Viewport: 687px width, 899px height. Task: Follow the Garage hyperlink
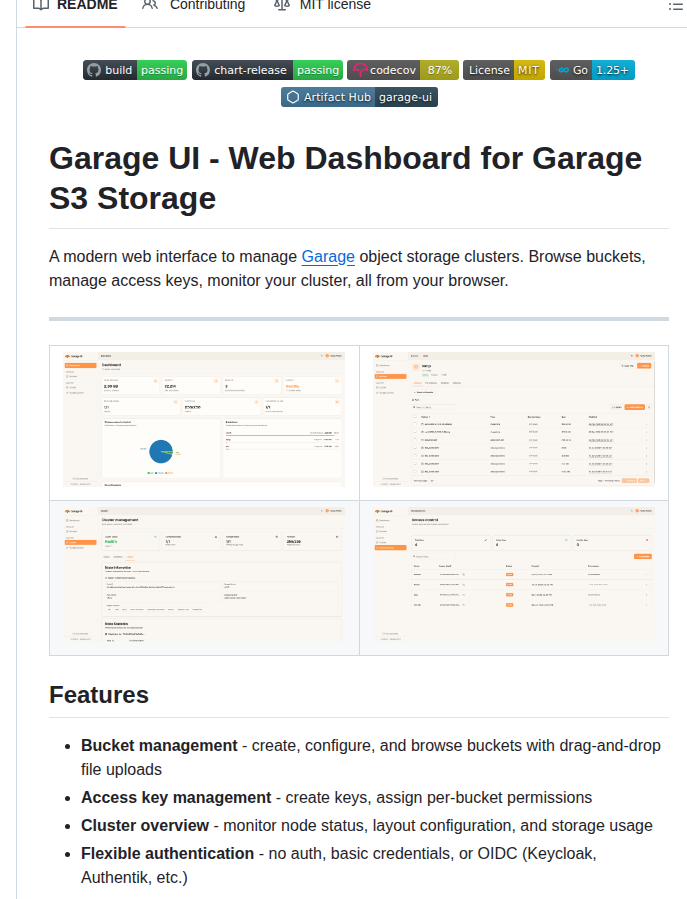[328, 256]
